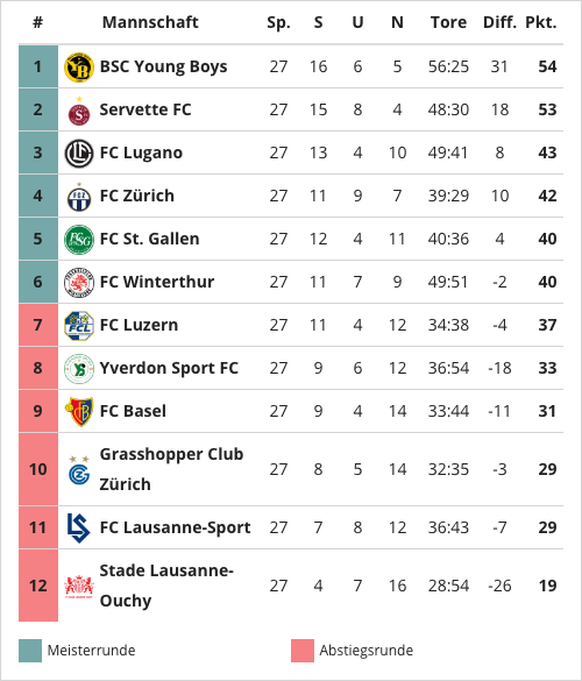Sort by the Pkt. column header
The image size is (582, 681).
tap(541, 22)
